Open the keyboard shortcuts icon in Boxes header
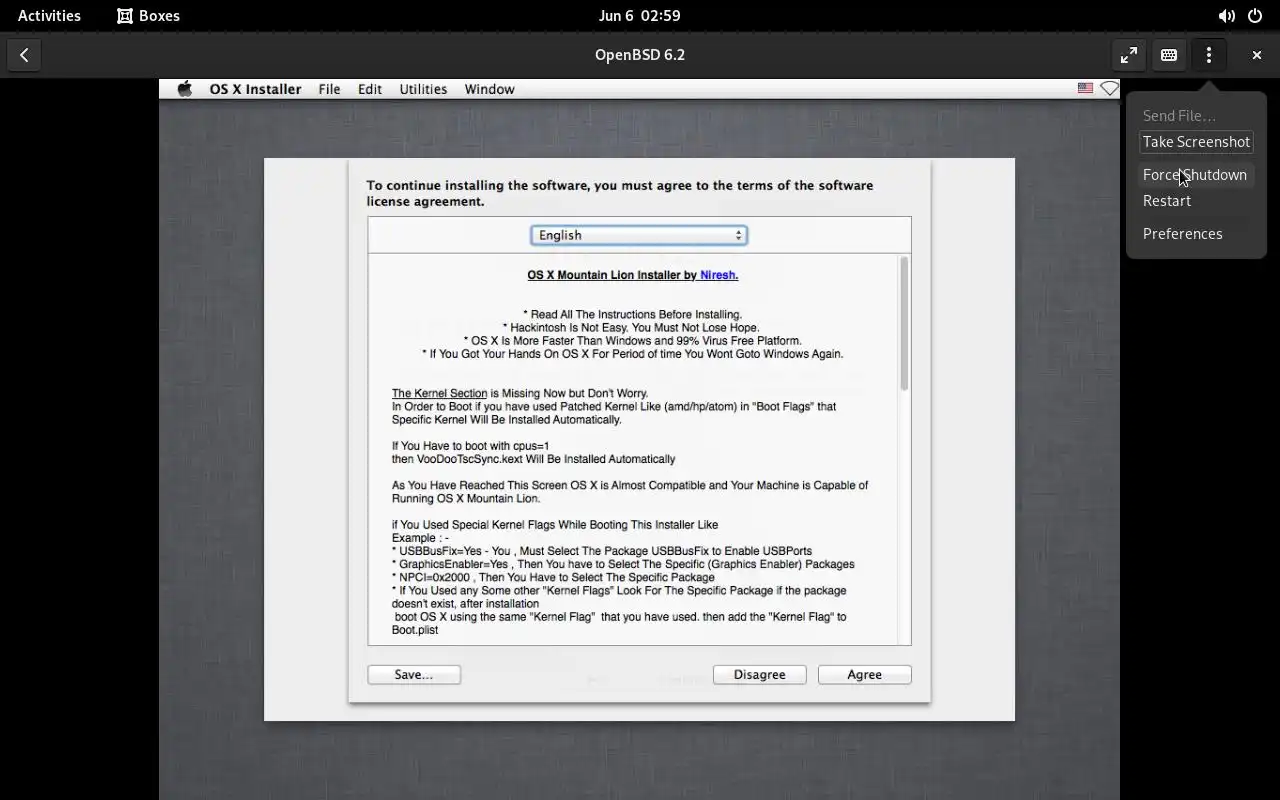This screenshot has width=1280, height=800. [1169, 55]
